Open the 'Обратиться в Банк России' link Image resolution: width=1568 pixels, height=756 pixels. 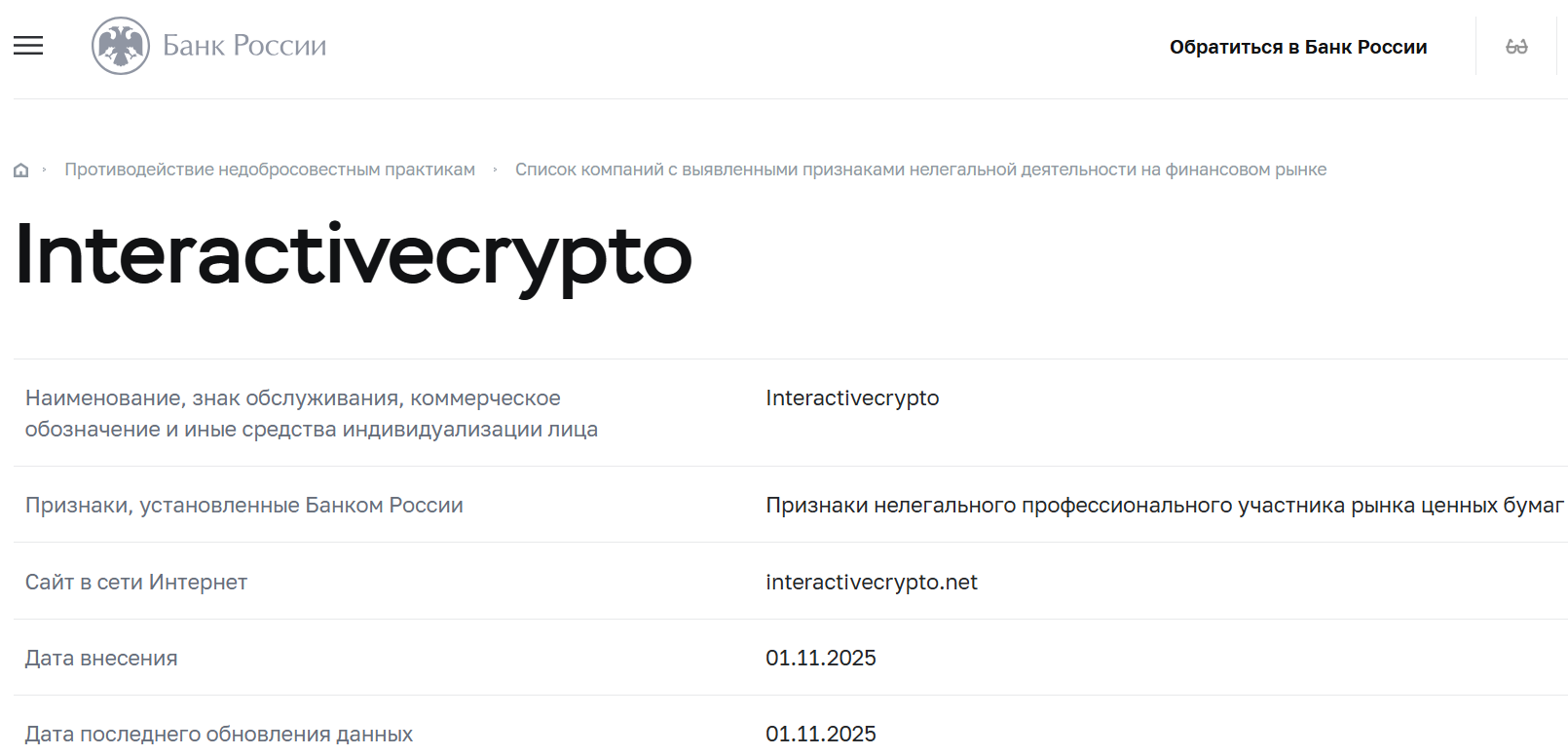pyautogui.click(x=1299, y=46)
